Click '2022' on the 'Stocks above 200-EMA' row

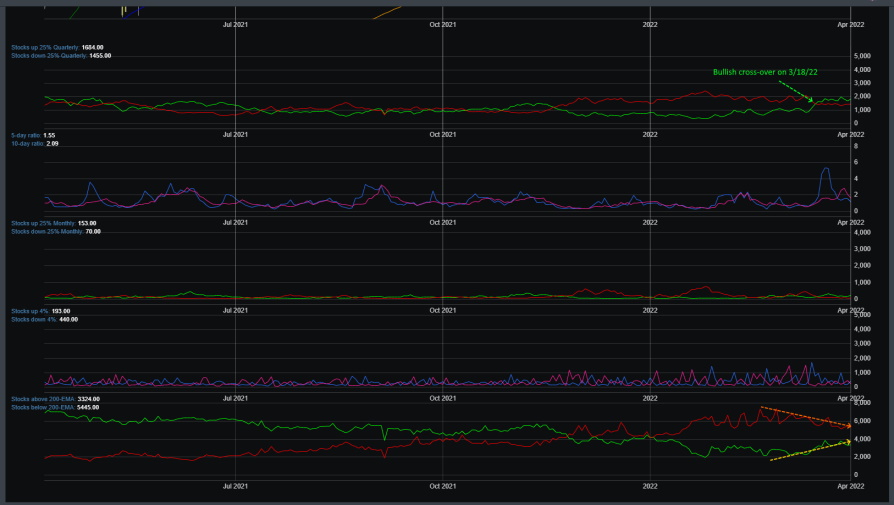(650, 398)
